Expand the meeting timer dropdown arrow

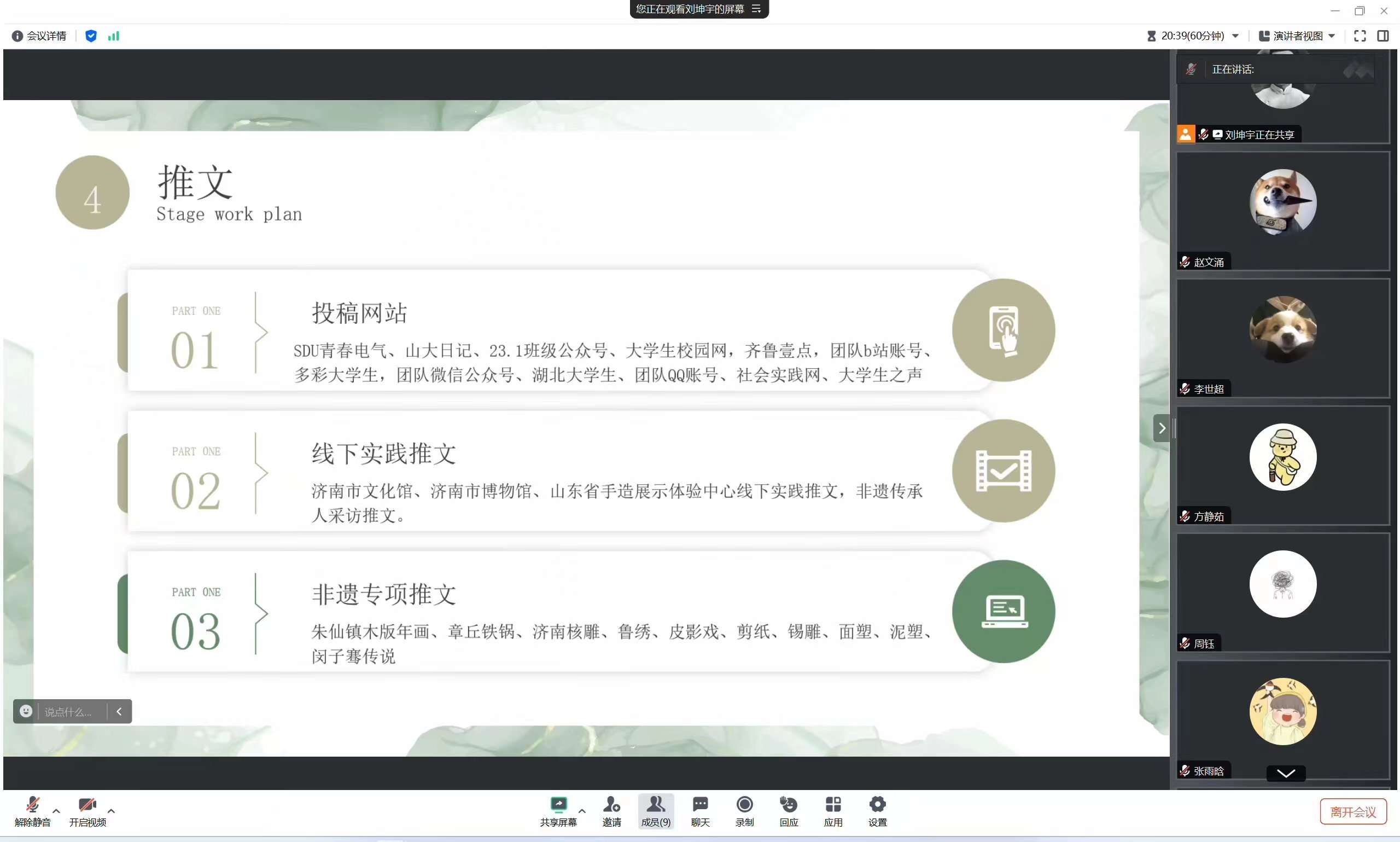(x=1235, y=36)
